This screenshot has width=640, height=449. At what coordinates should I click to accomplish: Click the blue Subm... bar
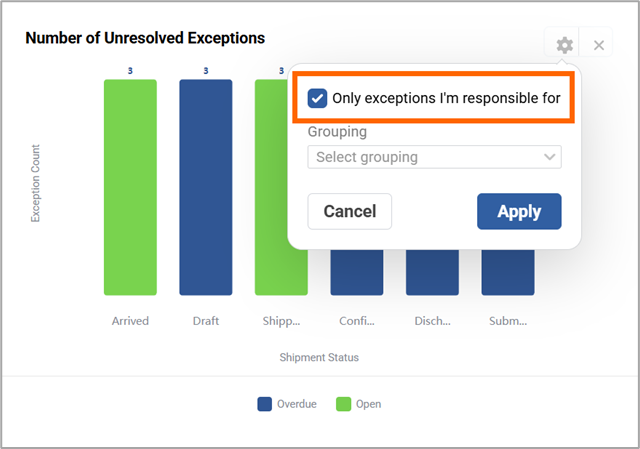click(x=508, y=272)
